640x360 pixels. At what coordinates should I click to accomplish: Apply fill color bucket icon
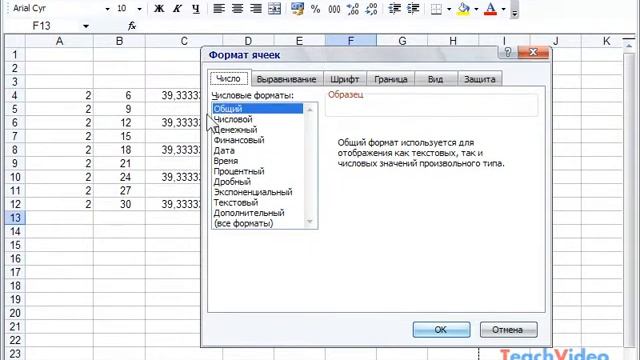(x=463, y=9)
